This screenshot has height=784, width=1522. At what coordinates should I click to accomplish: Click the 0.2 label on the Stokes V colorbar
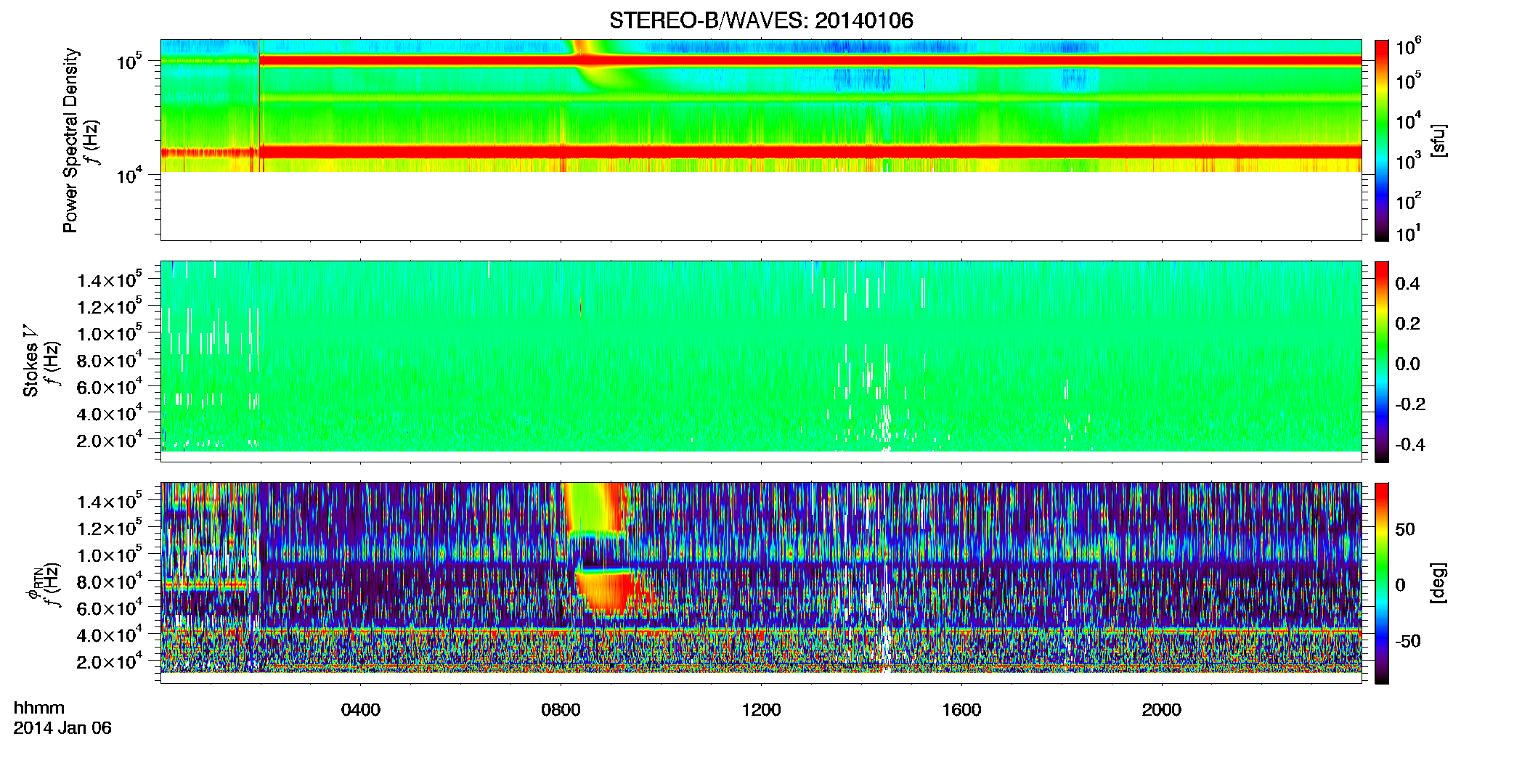pyautogui.click(x=1407, y=324)
